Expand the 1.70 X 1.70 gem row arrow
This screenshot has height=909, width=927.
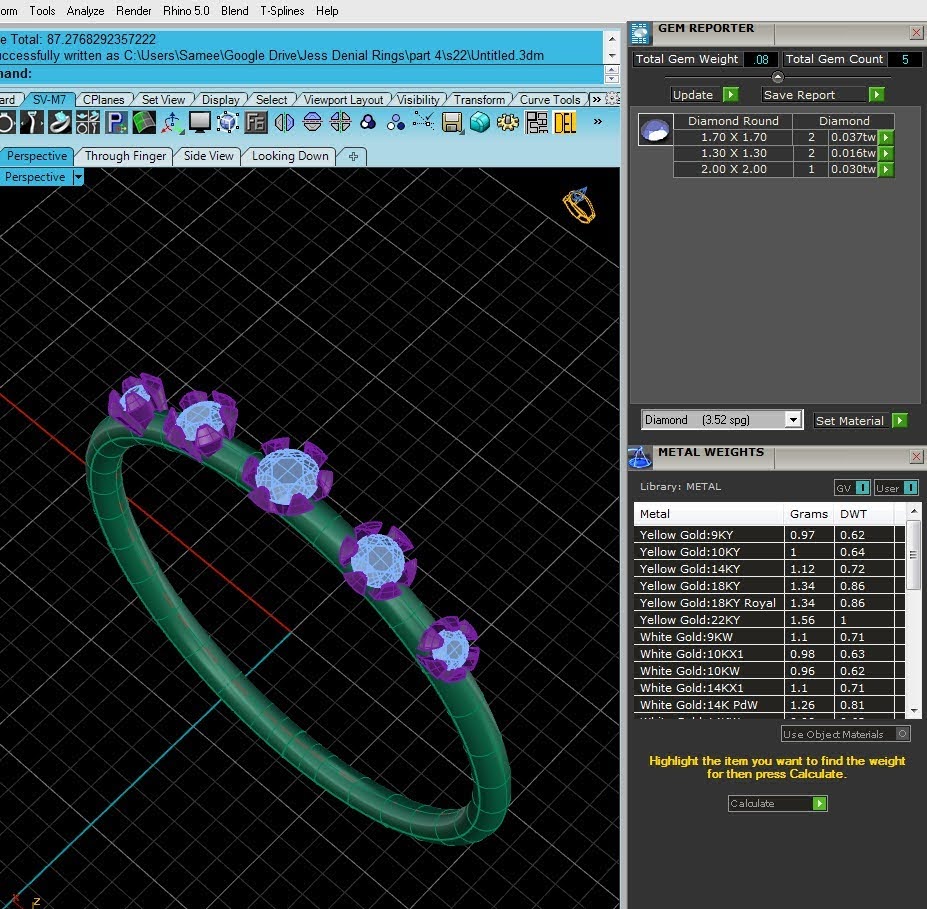coord(885,137)
